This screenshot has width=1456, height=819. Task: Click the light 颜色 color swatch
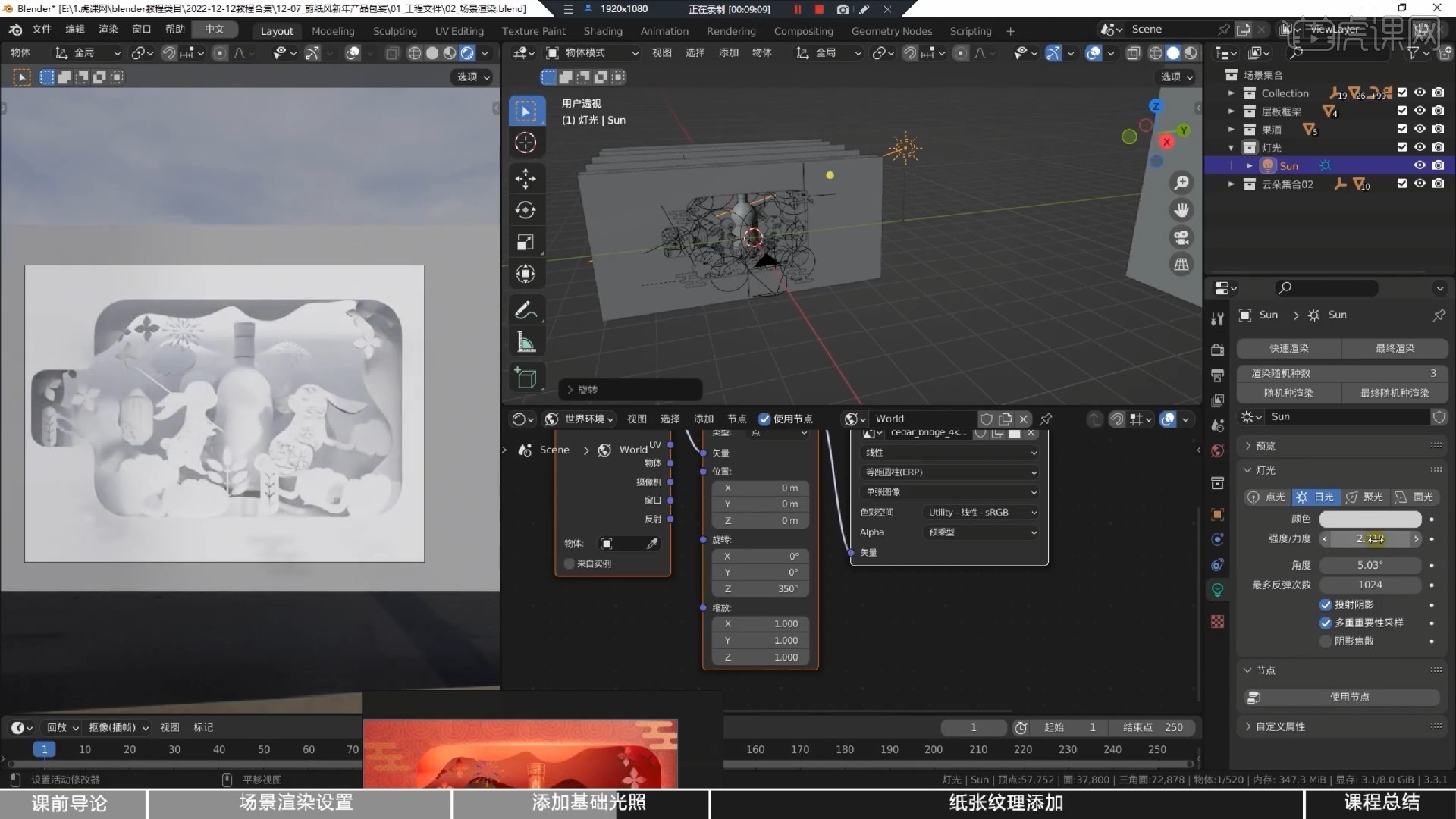pos(1370,519)
